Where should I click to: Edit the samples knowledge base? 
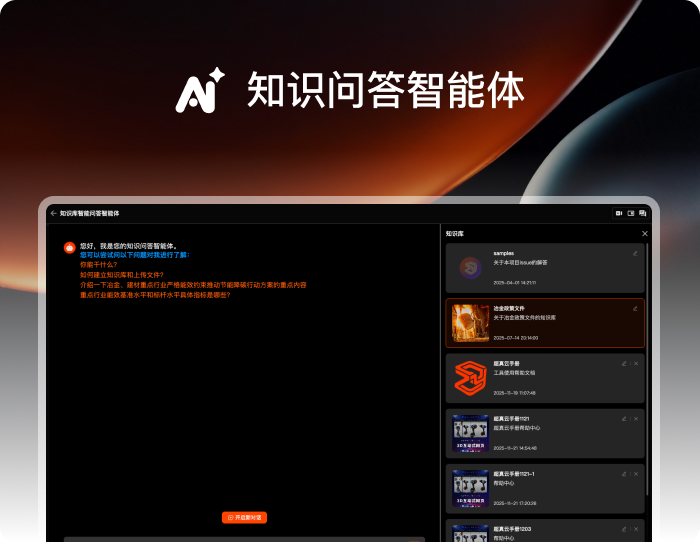coord(635,253)
